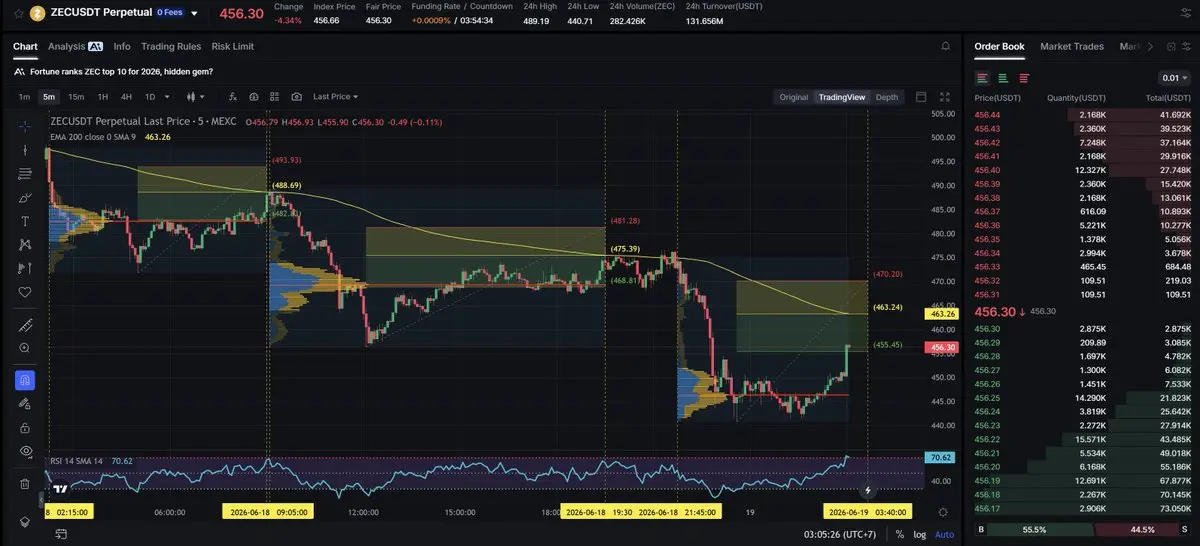Select the 4H timeframe

(x=126, y=97)
